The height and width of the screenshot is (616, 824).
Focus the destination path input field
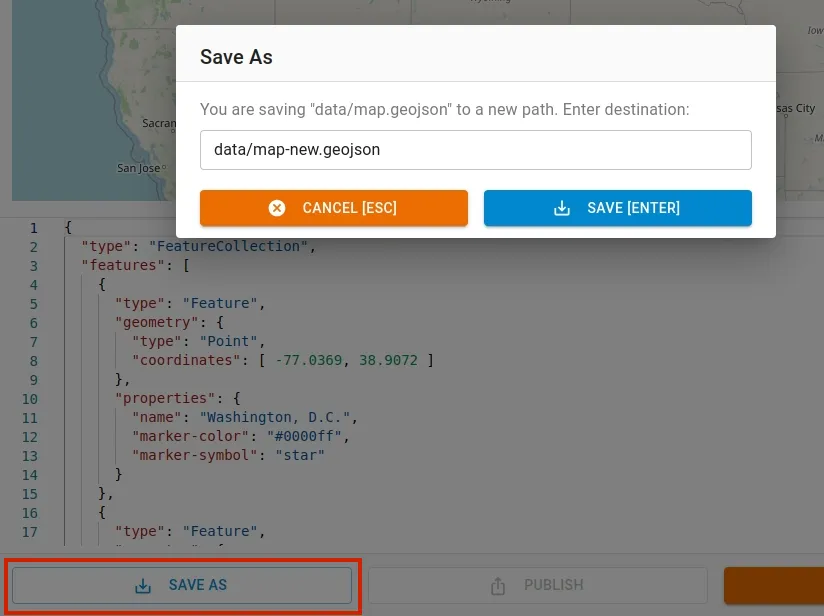coord(475,150)
